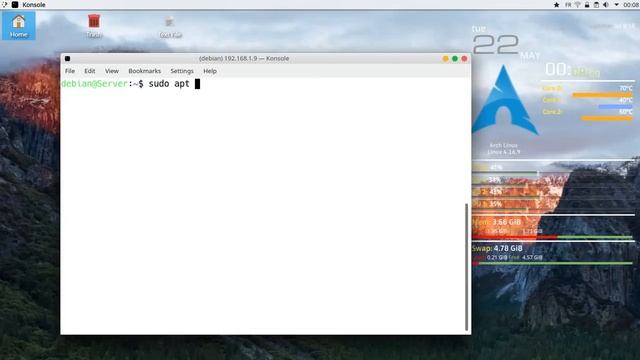Click the leftmost top panel launcher icon
This screenshot has width=640, height=360.
tap(4, 4)
